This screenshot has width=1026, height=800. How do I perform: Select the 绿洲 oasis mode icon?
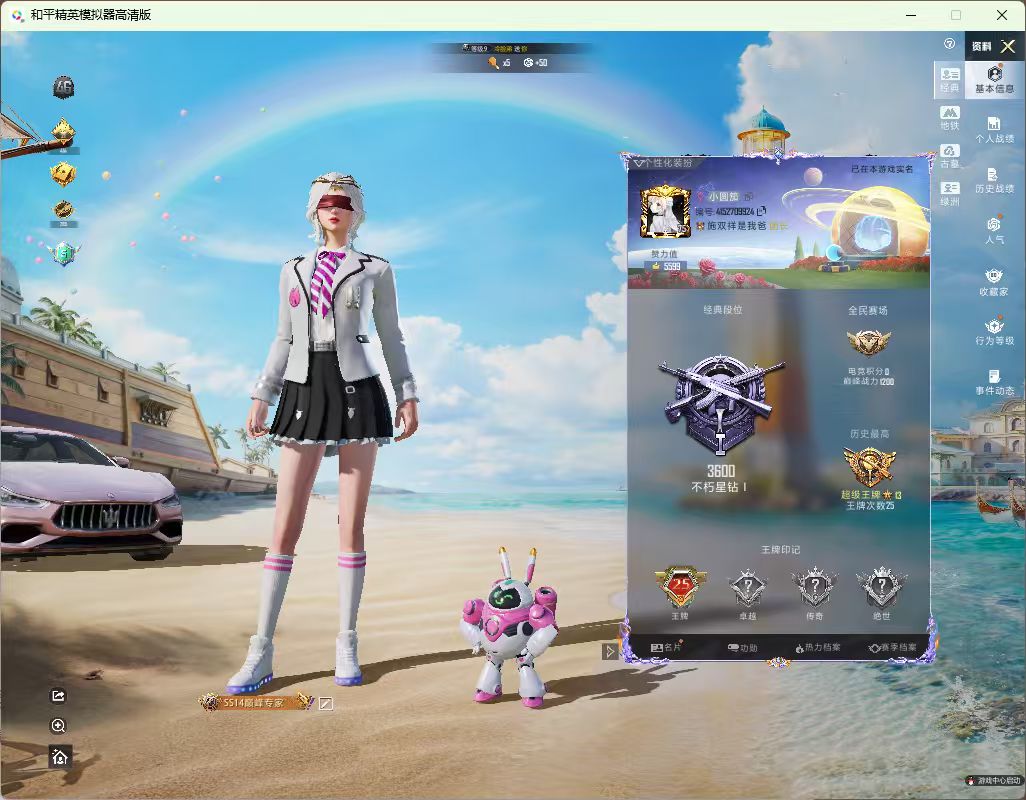click(949, 194)
